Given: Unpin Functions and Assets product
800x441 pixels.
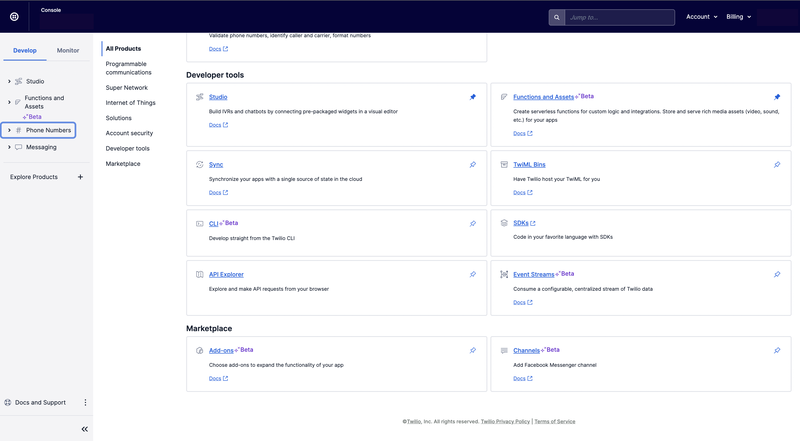Looking at the screenshot, I should pyautogui.click(x=777, y=97).
